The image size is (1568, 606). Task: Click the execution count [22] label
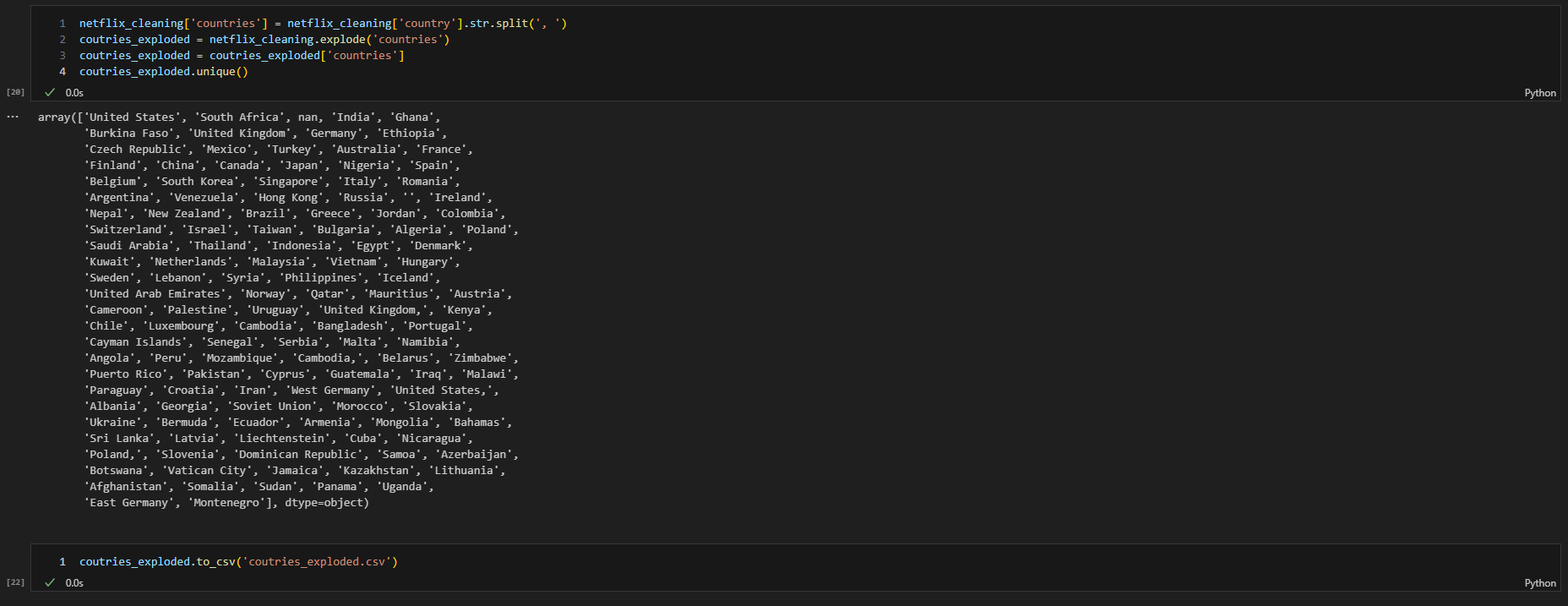tap(15, 582)
